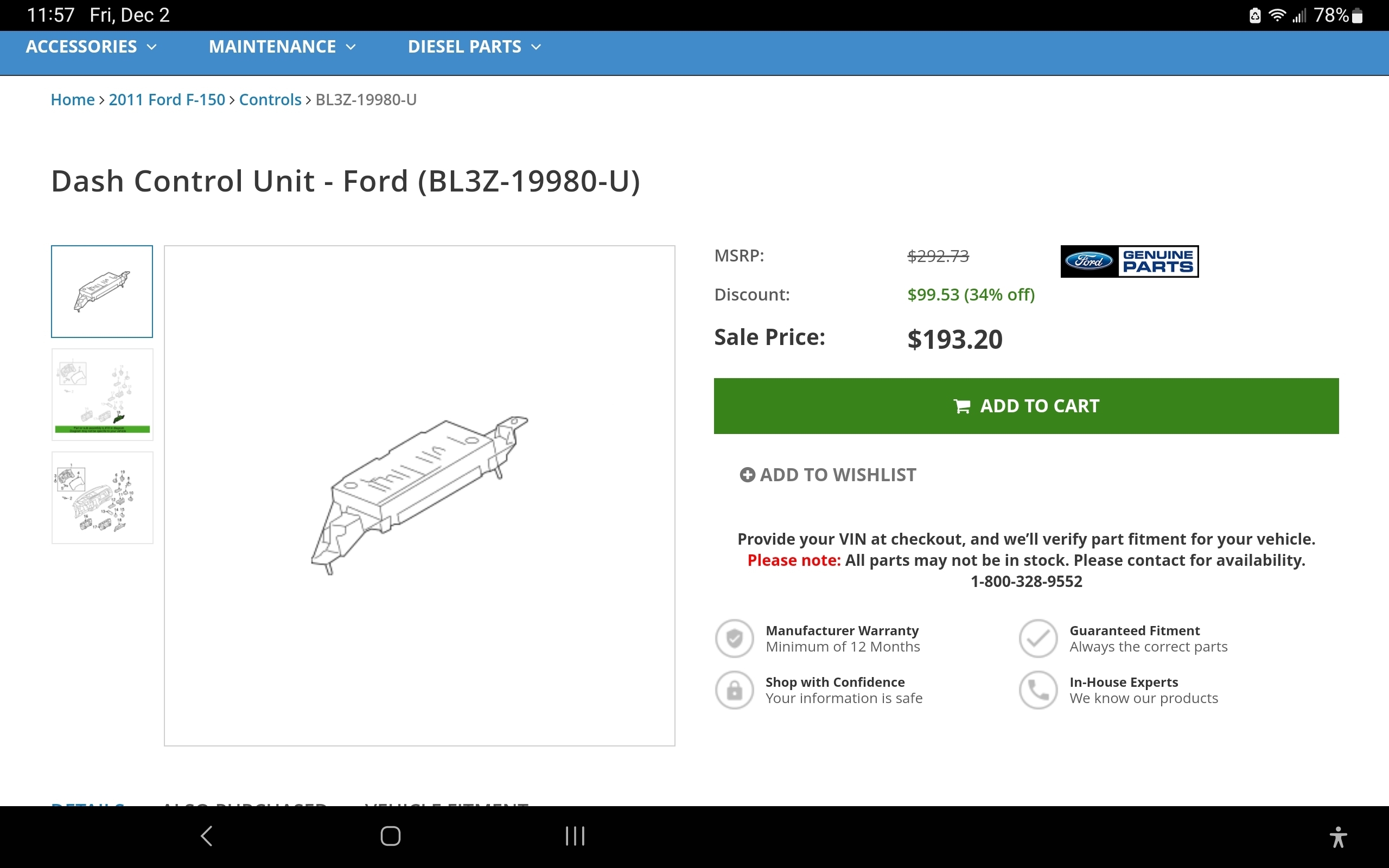
Task: Select the first product thumbnail image
Action: 102,292
